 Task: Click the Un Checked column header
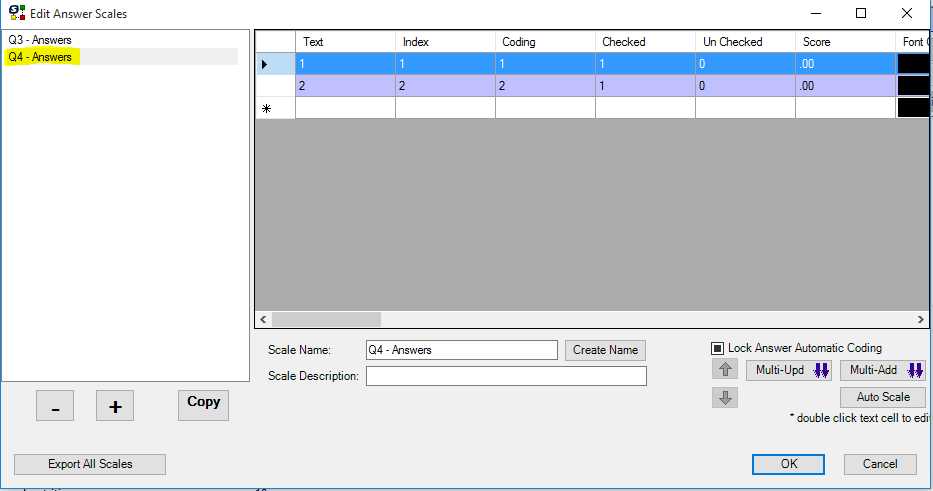coord(745,42)
